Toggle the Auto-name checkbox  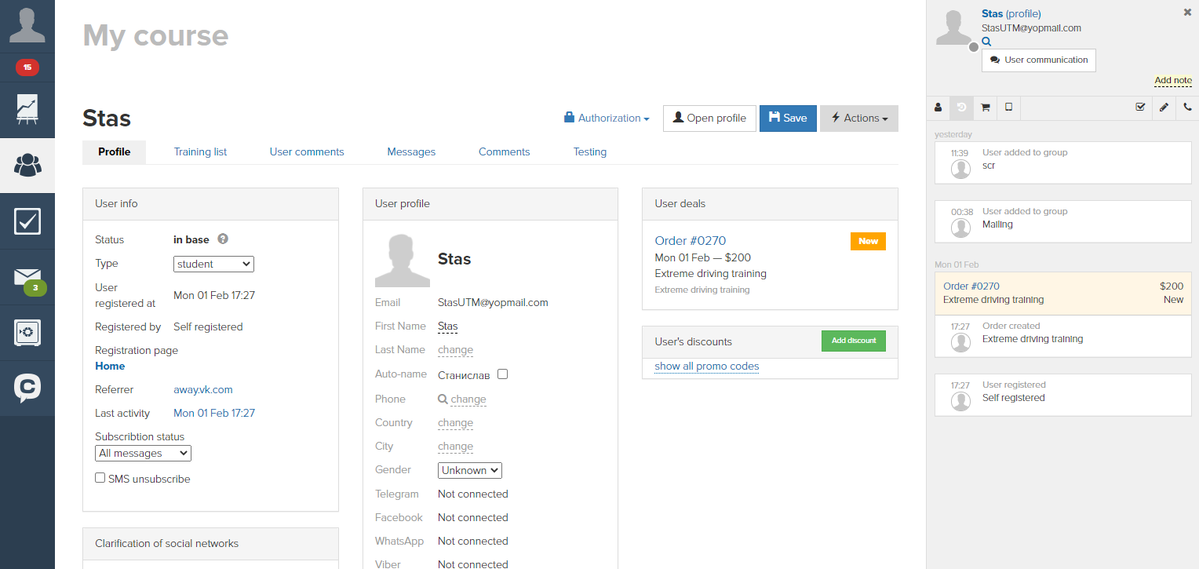502,375
